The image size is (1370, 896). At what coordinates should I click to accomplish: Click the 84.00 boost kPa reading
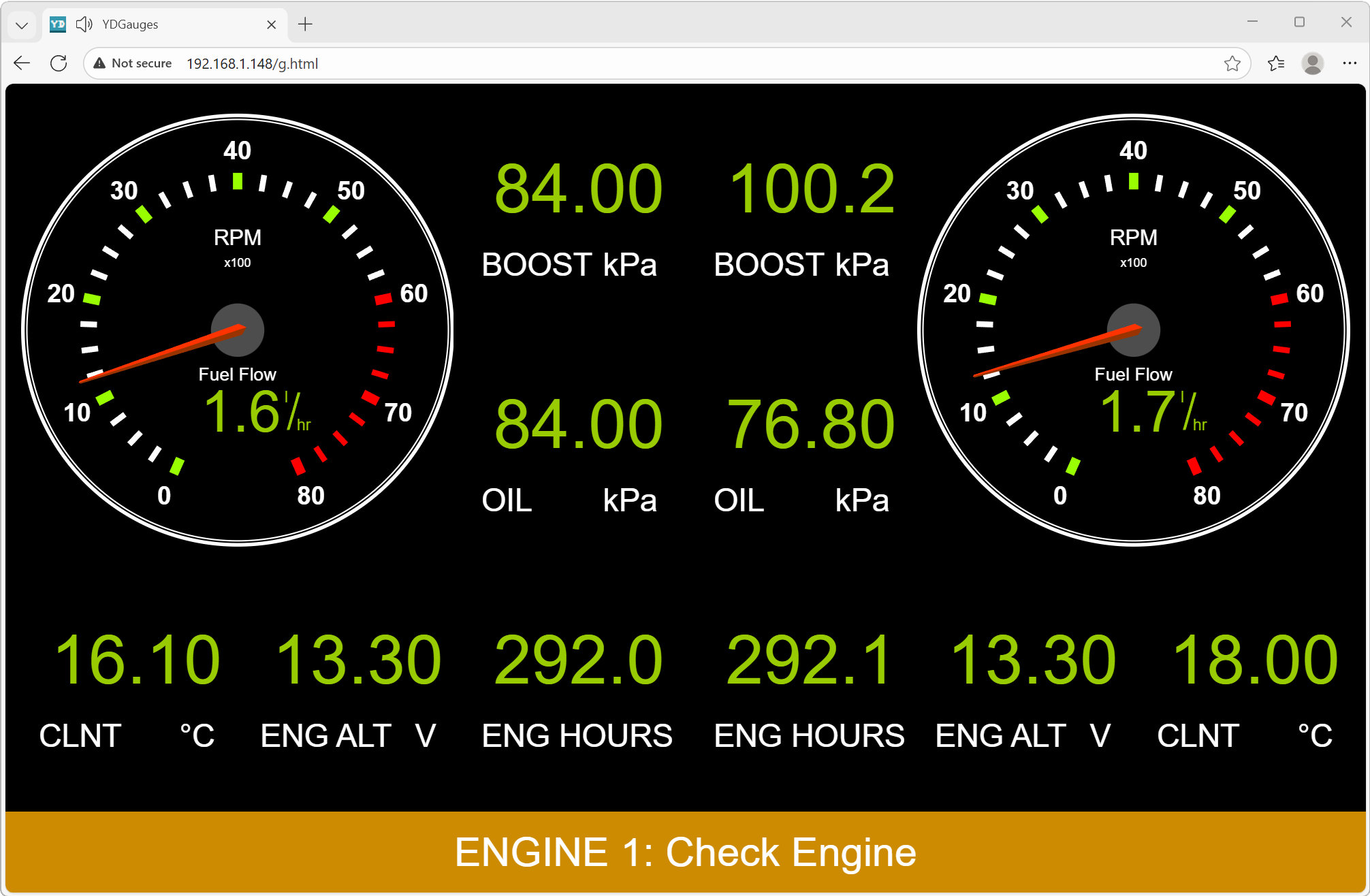[578, 189]
